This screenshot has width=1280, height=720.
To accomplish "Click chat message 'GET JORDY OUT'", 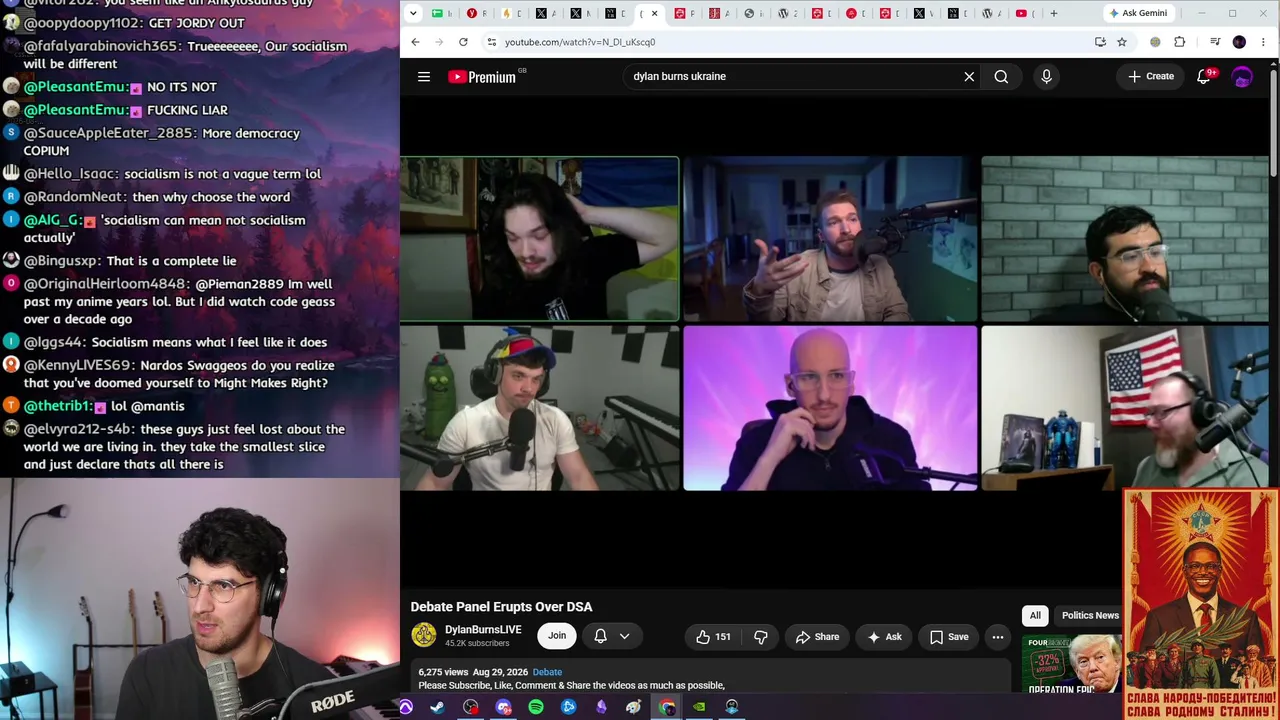I will tap(196, 23).
